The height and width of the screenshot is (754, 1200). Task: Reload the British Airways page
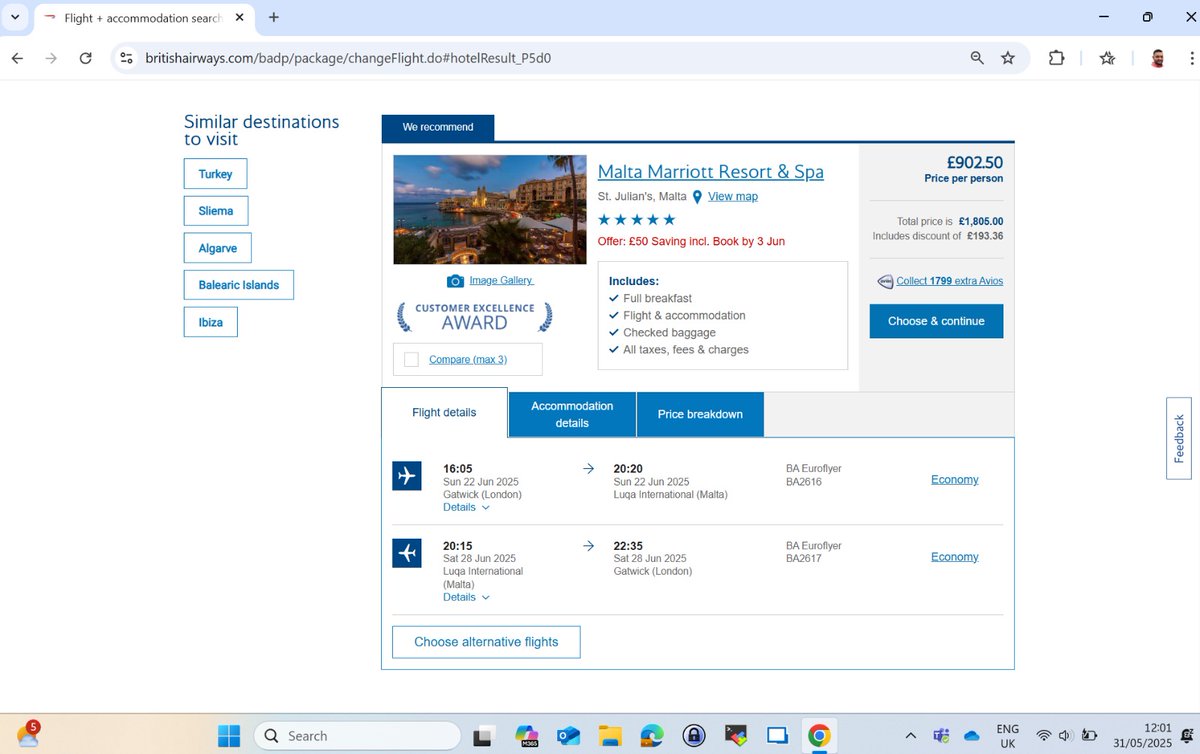[86, 58]
